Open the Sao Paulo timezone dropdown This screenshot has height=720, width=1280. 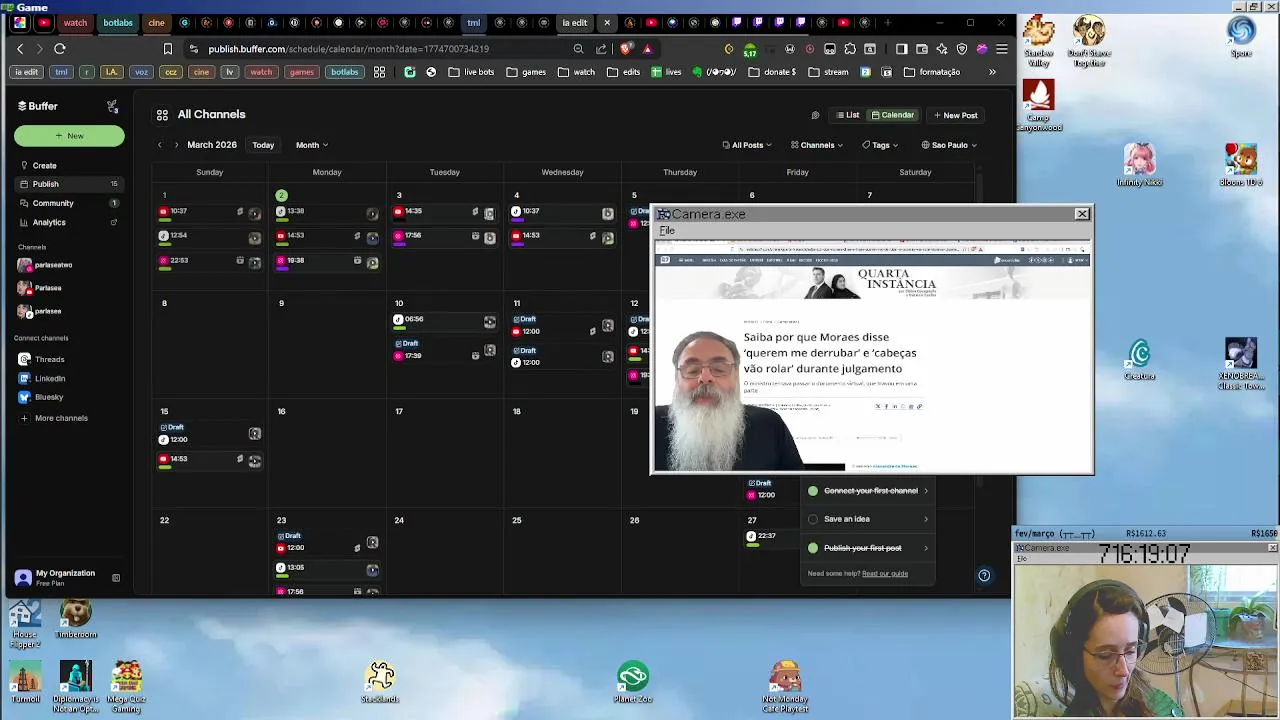click(949, 145)
